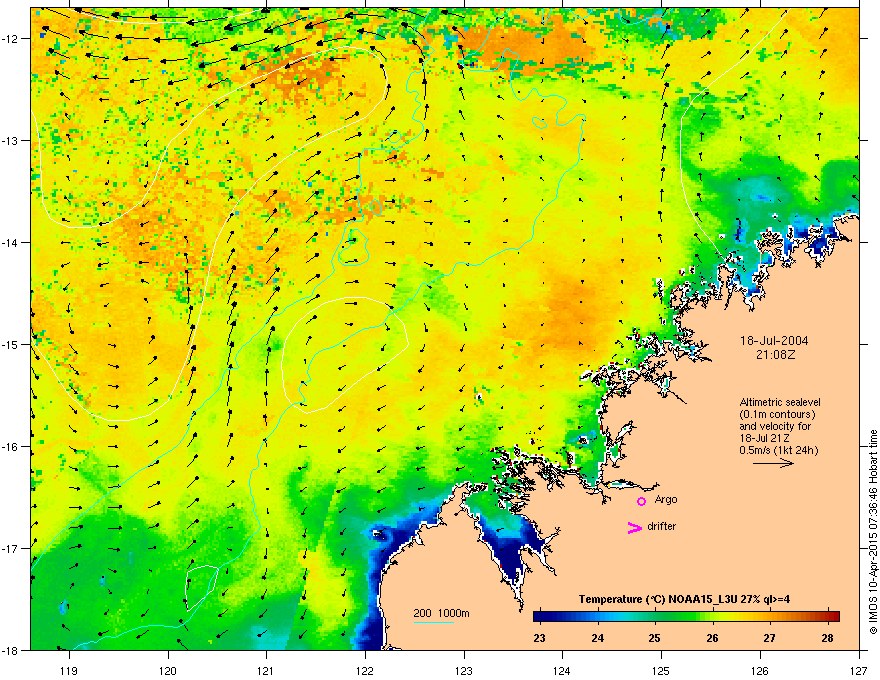880x680 pixels.
Task: Click the 0.5m/s velocity scale arrow
Action: click(773, 463)
